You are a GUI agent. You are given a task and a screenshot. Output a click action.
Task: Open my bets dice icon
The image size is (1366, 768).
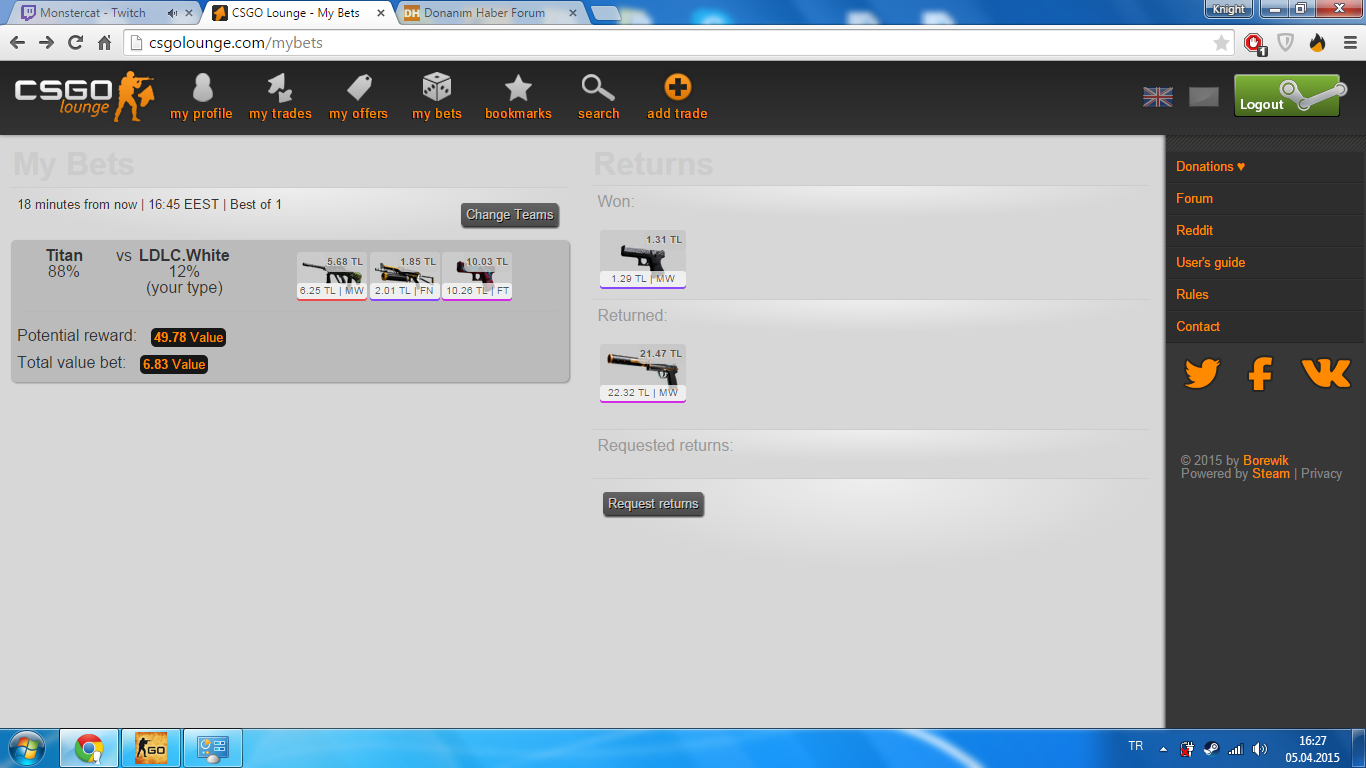coord(437,97)
